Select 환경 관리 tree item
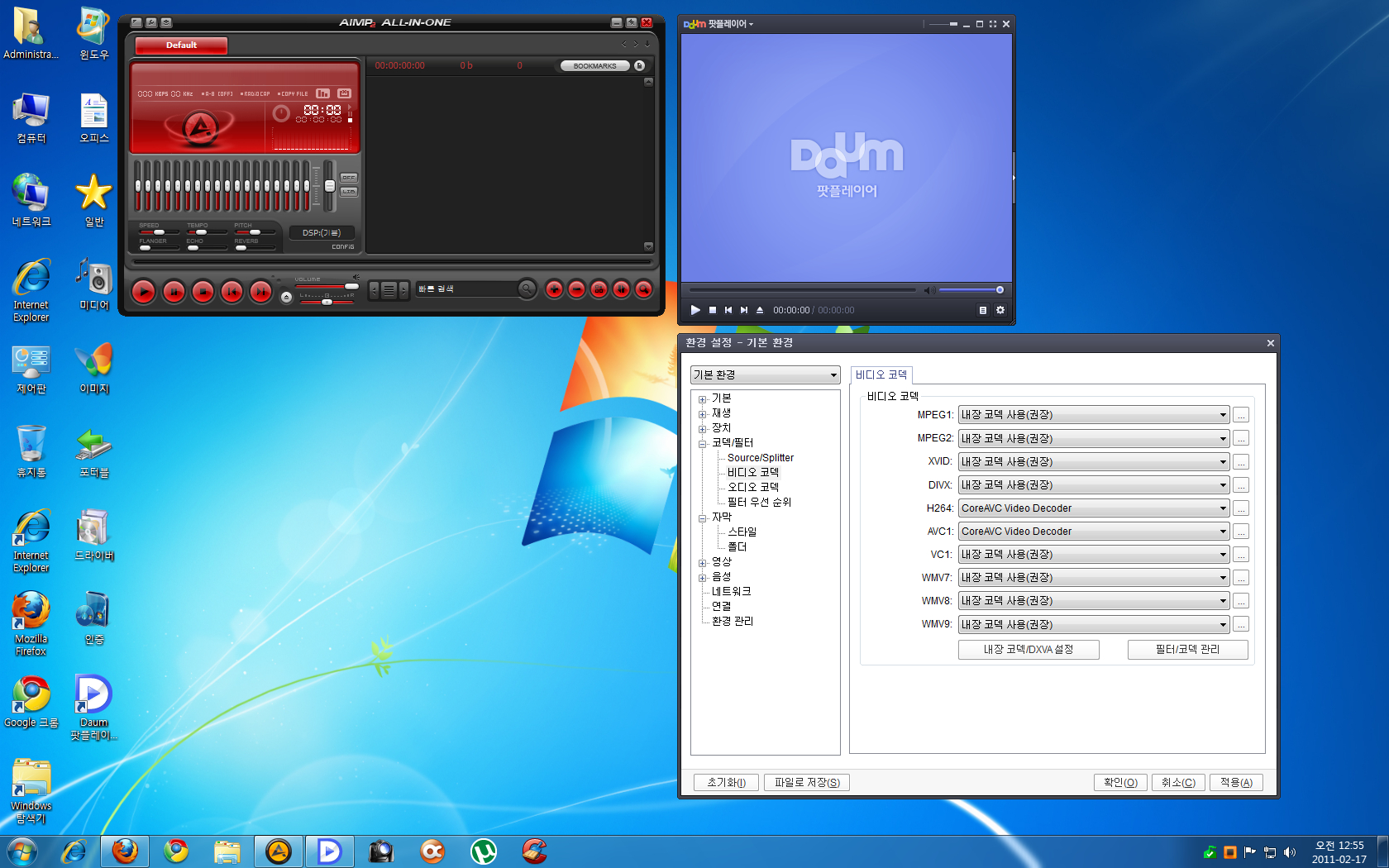Screen dimensions: 1389x868 732,622
